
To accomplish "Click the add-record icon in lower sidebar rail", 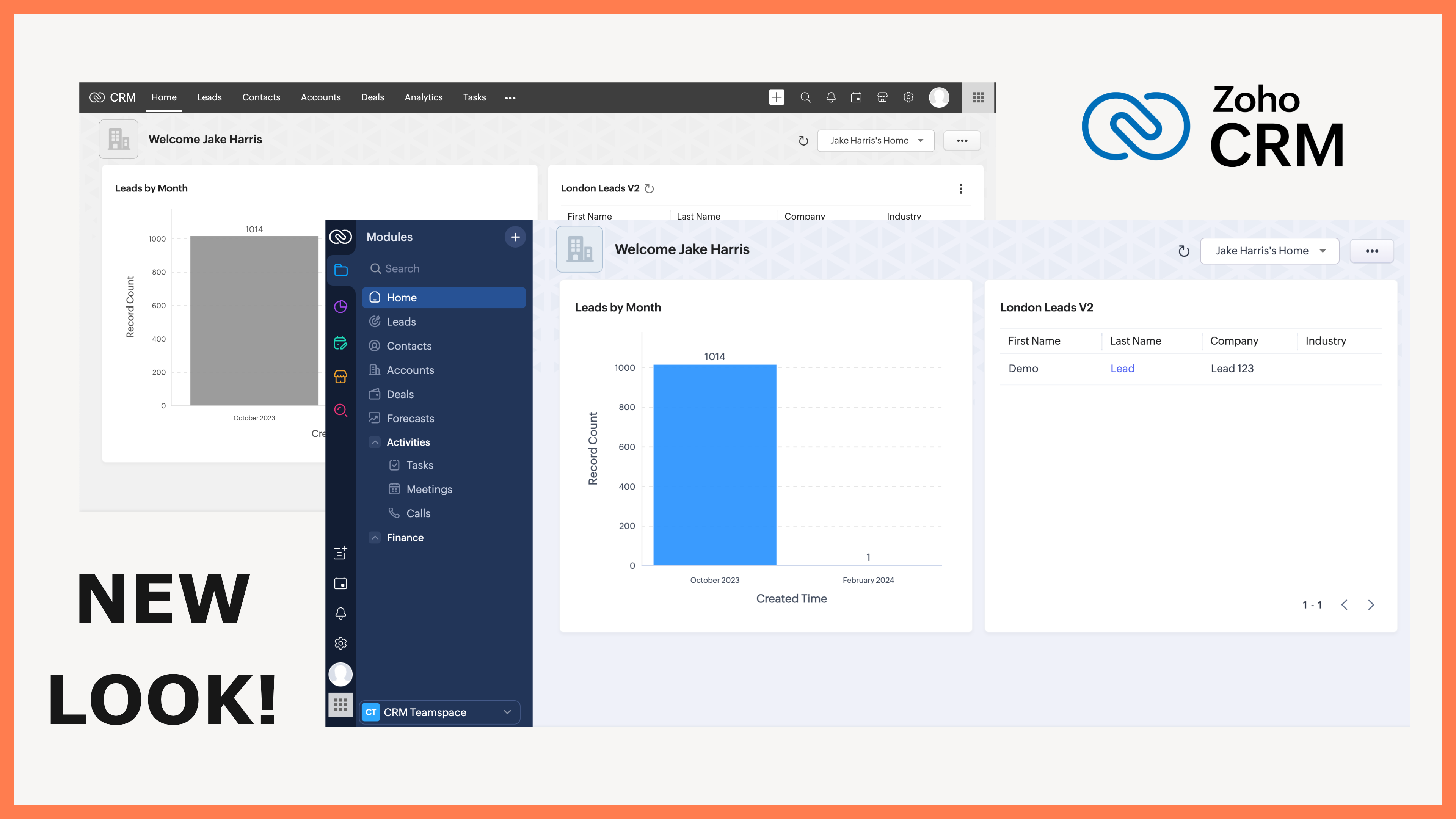I will pos(340,553).
